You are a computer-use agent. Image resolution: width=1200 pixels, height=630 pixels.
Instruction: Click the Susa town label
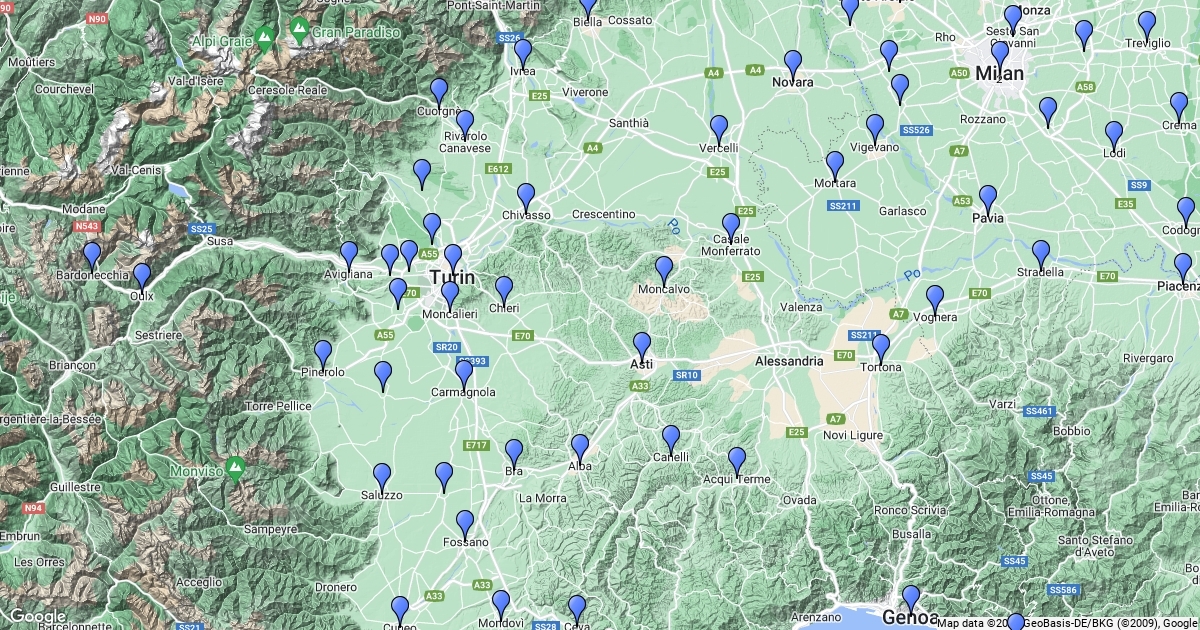220,242
